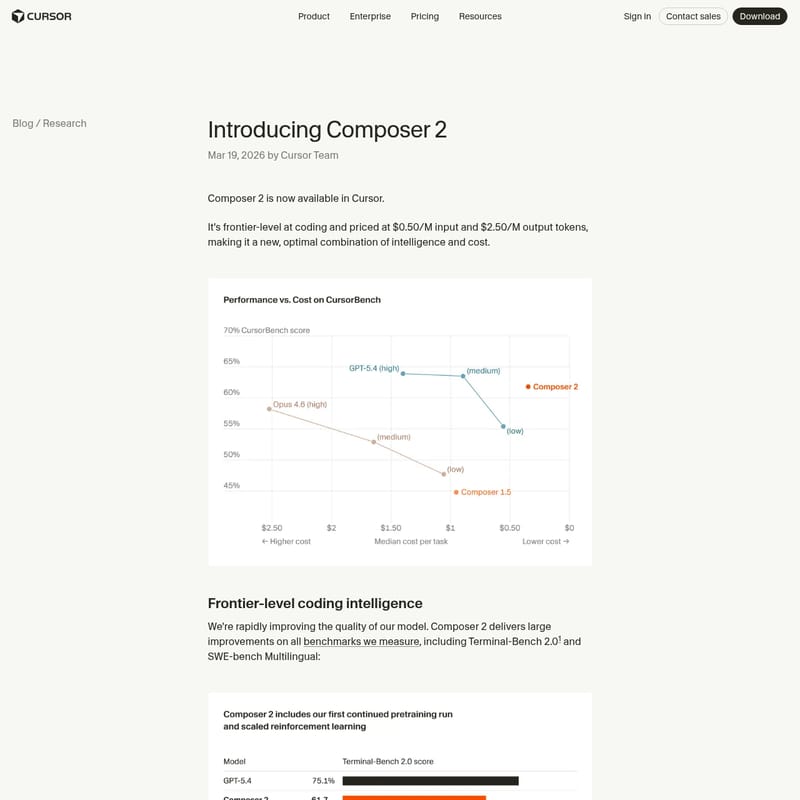Click the Opus 4.6 (medium) chart point
Screen dimensions: 800x800
point(373,442)
